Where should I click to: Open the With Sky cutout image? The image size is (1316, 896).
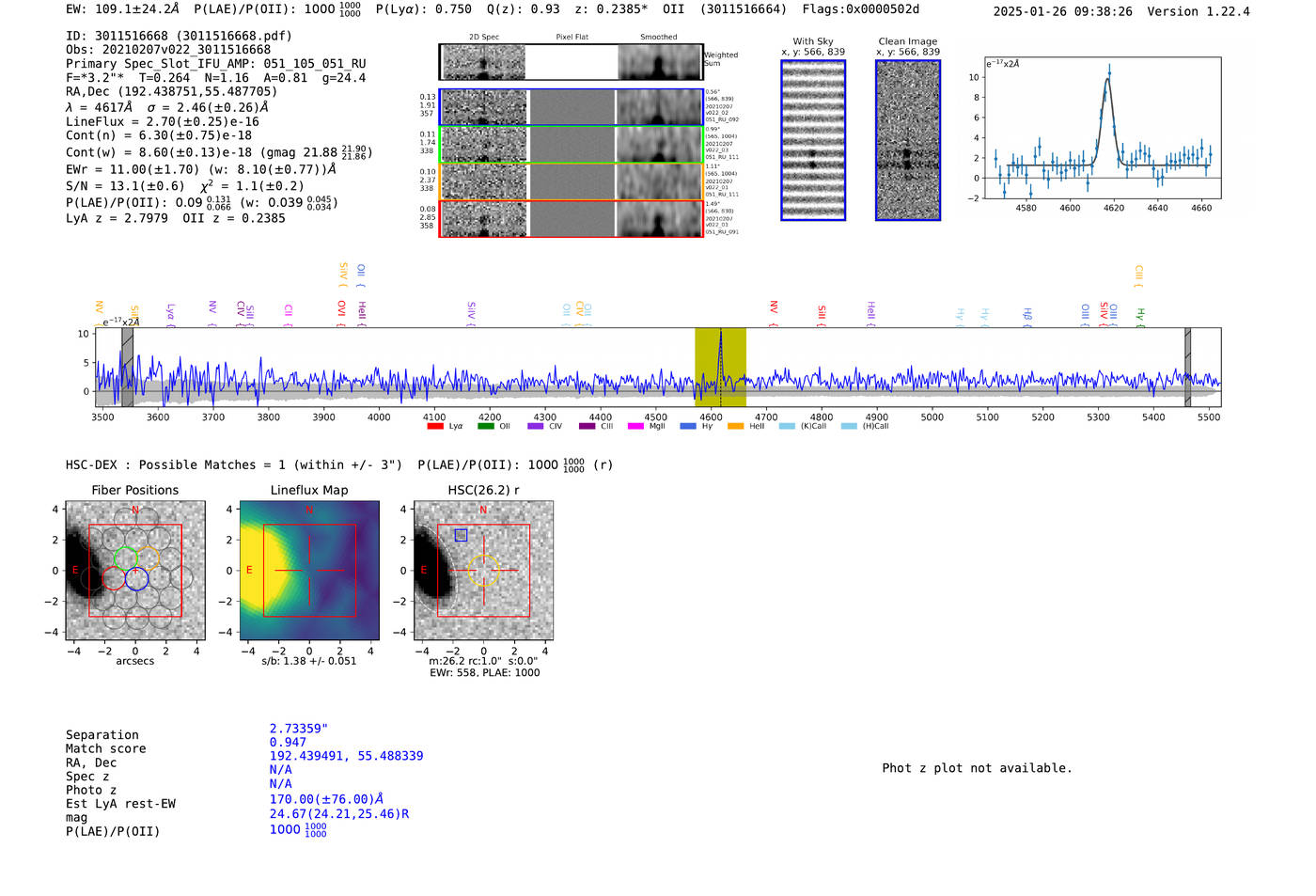(813, 140)
